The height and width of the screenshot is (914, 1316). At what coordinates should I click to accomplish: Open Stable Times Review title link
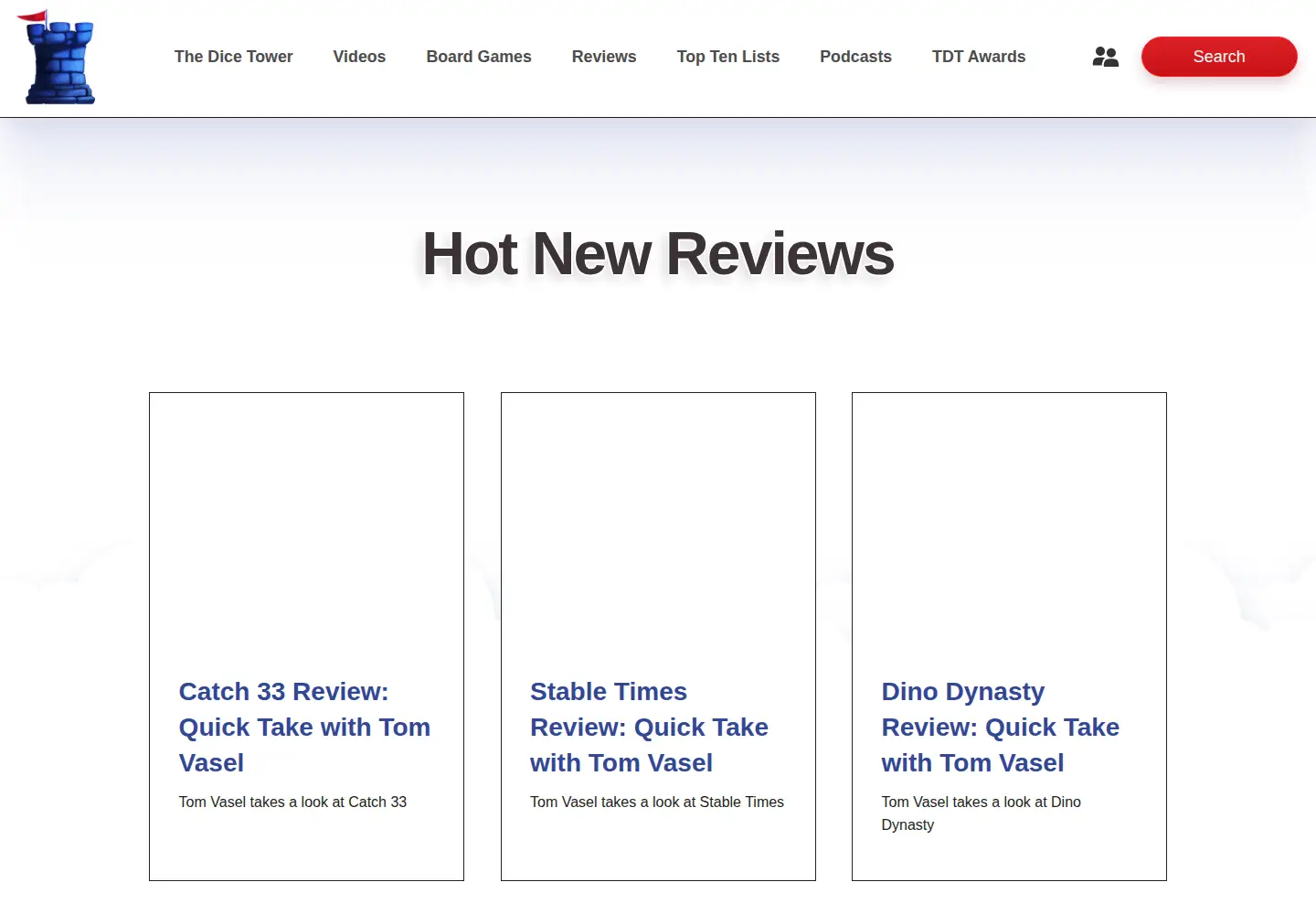pos(649,727)
